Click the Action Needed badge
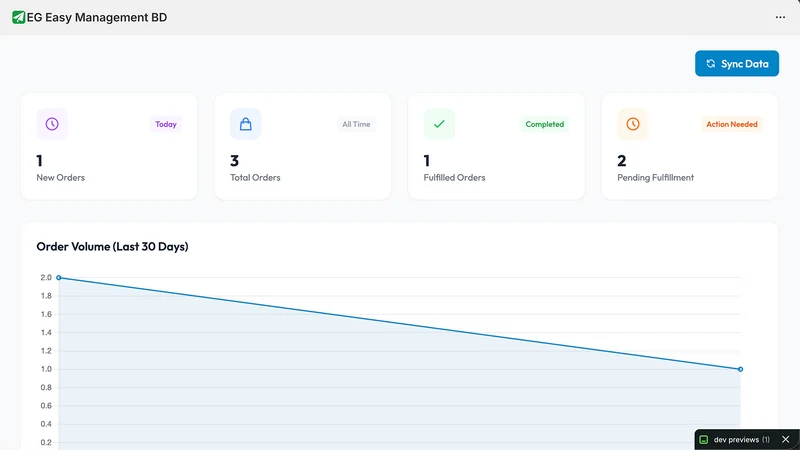This screenshot has width=800, height=450. point(732,124)
